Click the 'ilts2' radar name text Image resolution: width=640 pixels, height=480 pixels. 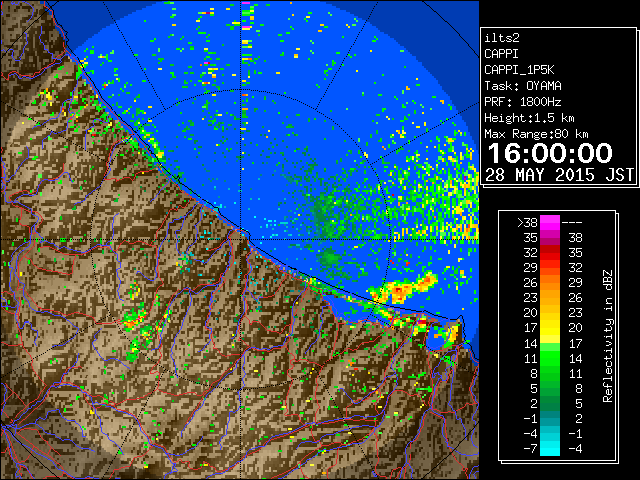coord(502,38)
